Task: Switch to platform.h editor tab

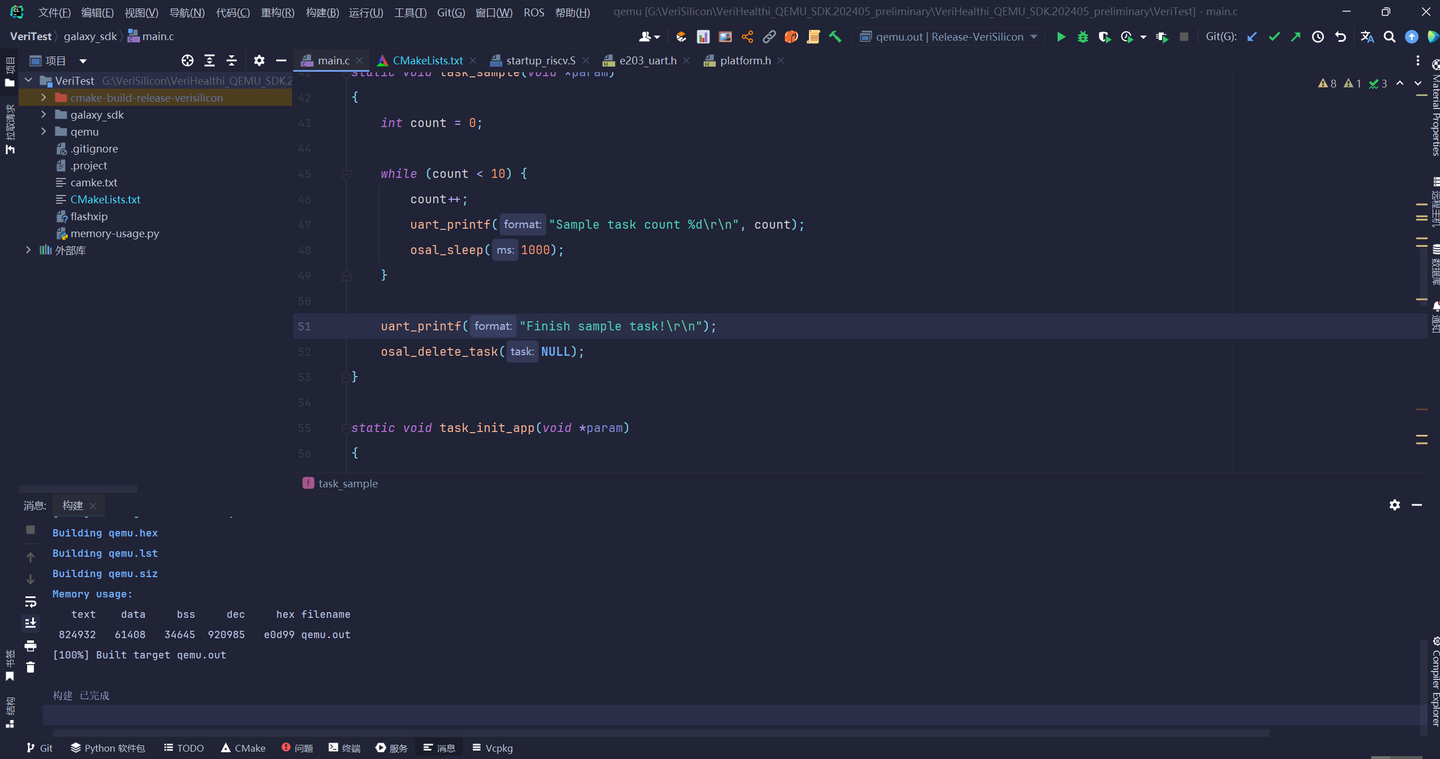Action: pyautogui.click(x=745, y=61)
